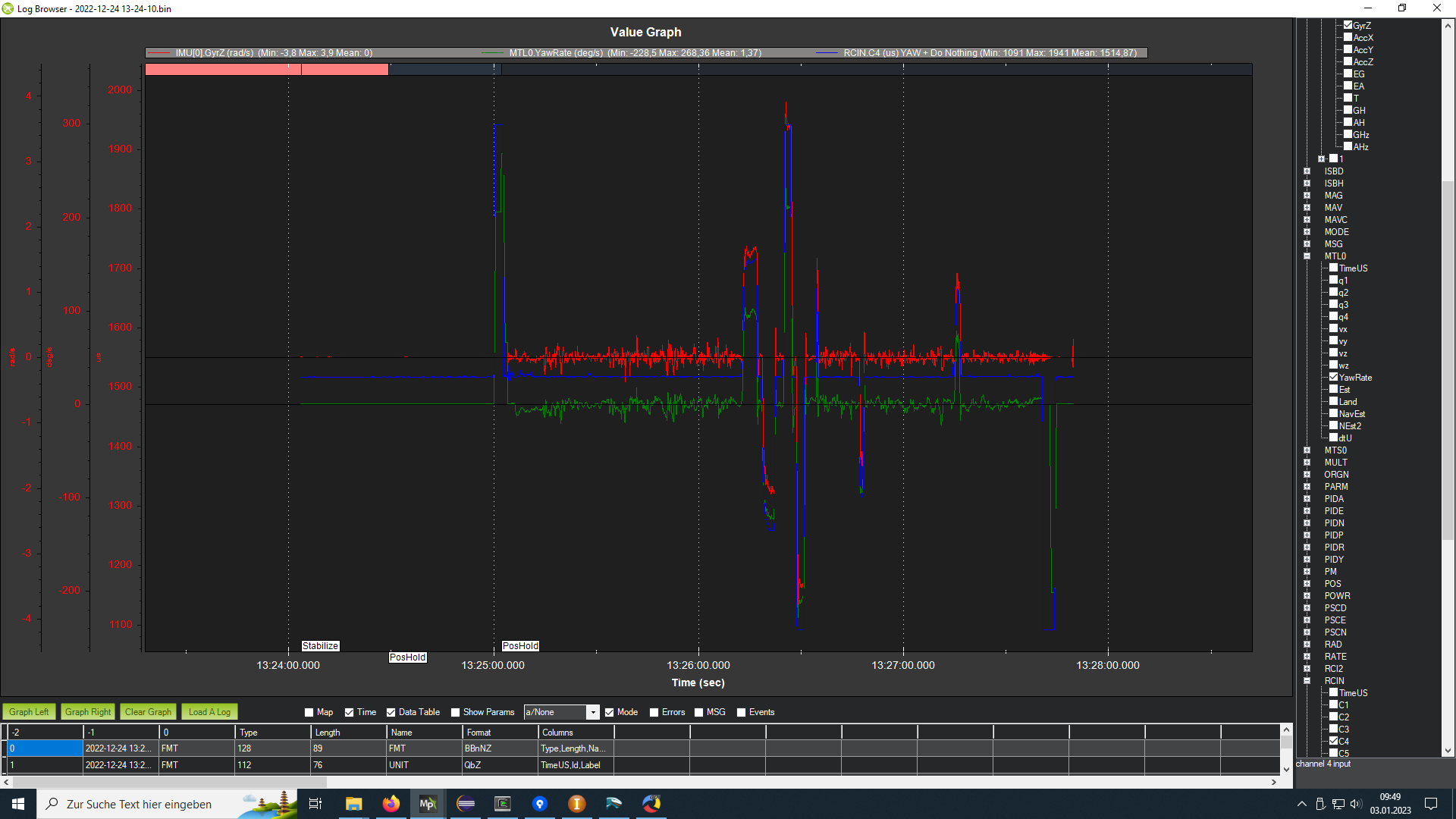Viewport: 1456px width, 819px height.
Task: Click the Clear Graph button
Action: coord(147,711)
